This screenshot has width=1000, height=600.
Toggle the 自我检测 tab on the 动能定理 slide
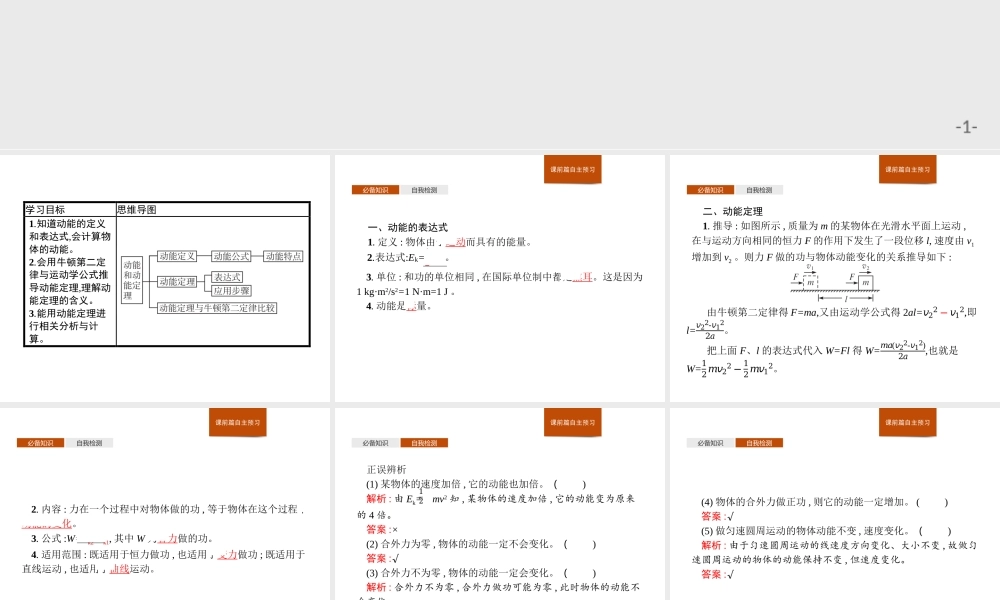tap(760, 189)
